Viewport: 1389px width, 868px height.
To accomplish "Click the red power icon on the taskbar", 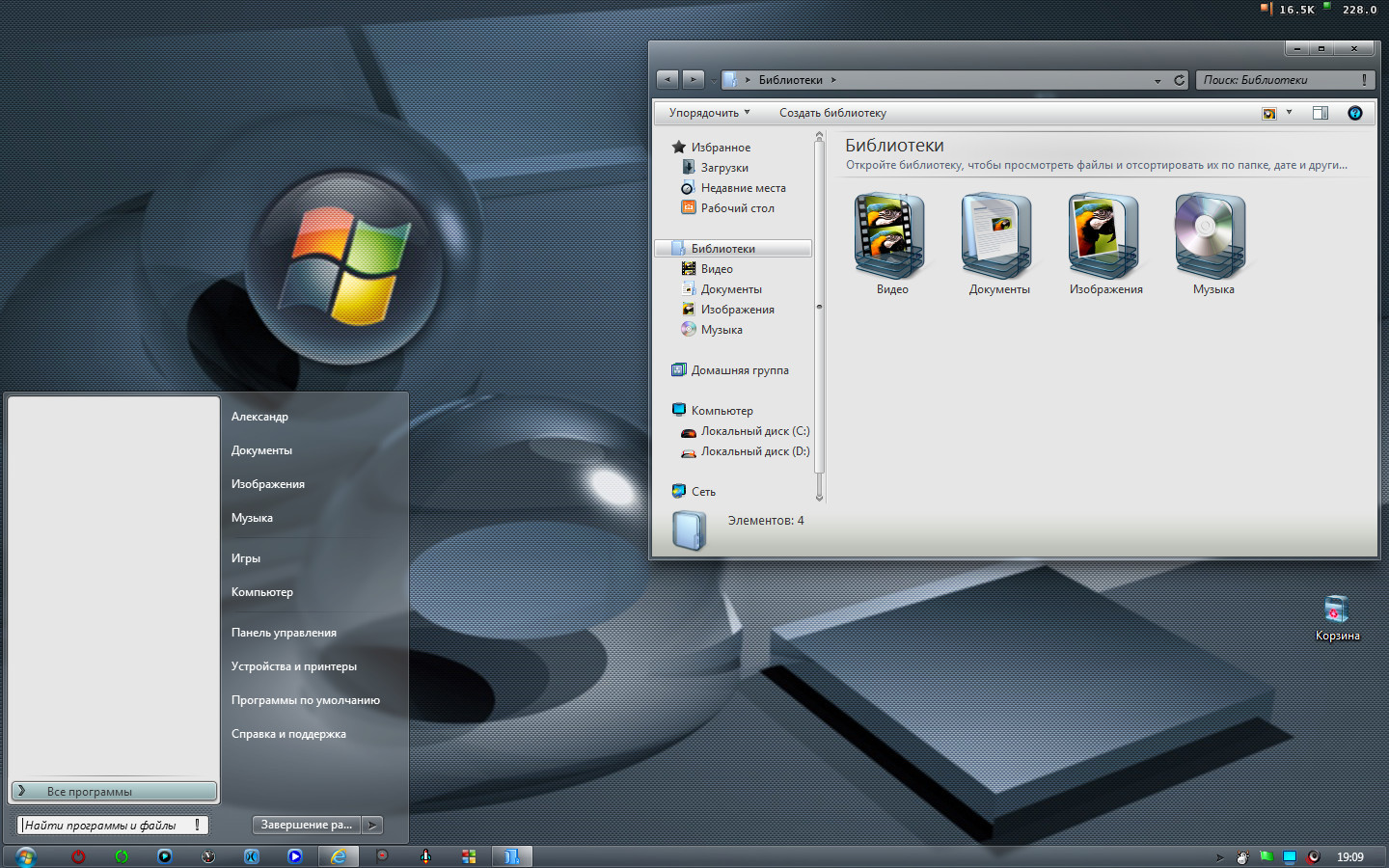I will point(78,856).
